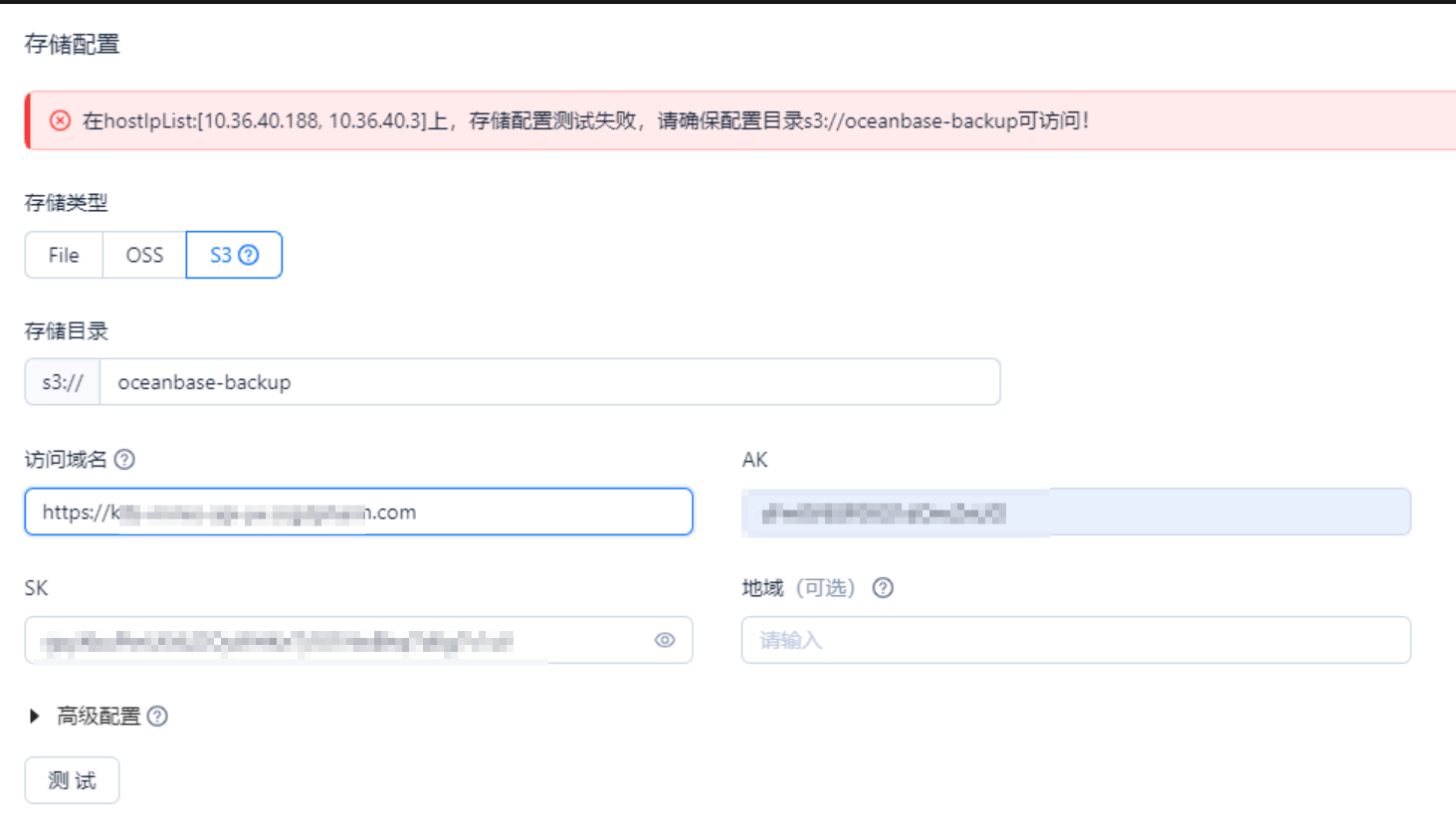This screenshot has width=1456, height=833.
Task: Click the red error icon in the alert
Action: pyautogui.click(x=61, y=120)
